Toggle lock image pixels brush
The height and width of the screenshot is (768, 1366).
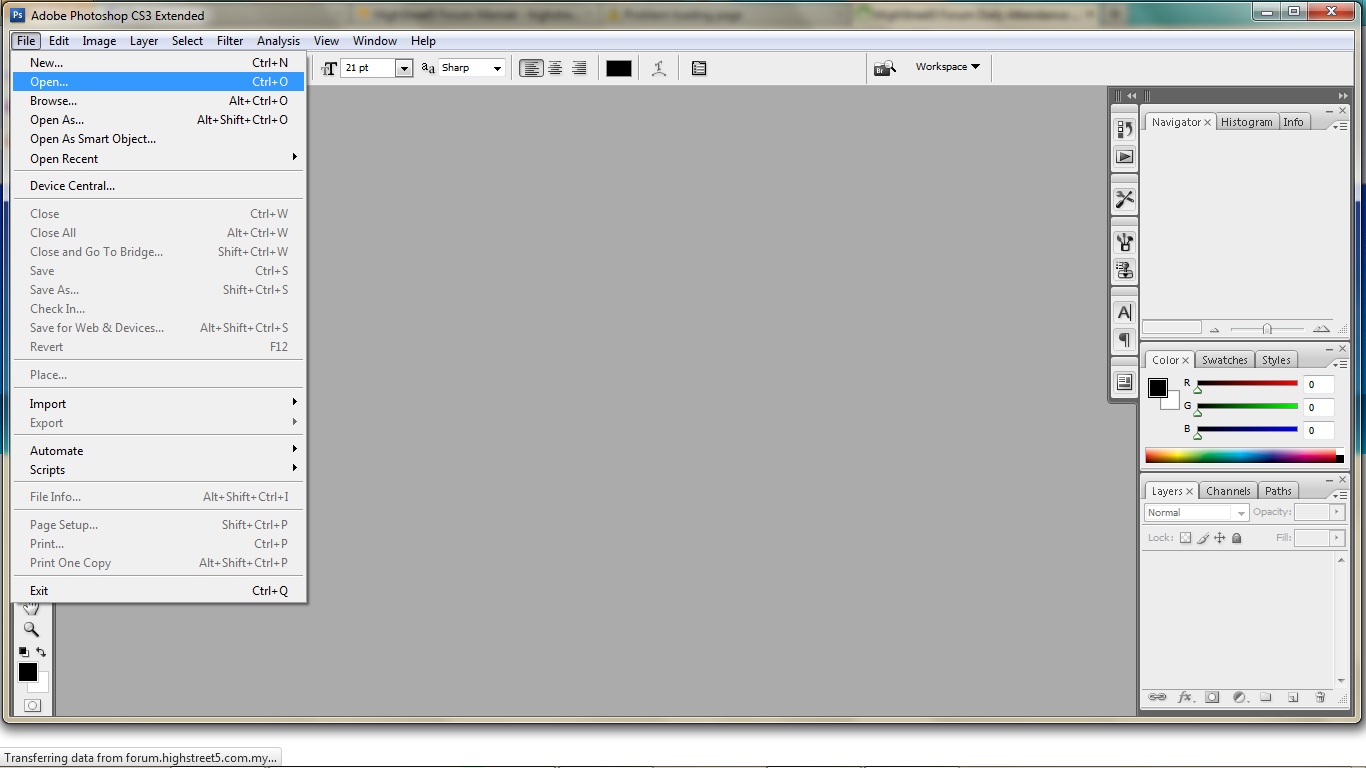coord(1203,538)
